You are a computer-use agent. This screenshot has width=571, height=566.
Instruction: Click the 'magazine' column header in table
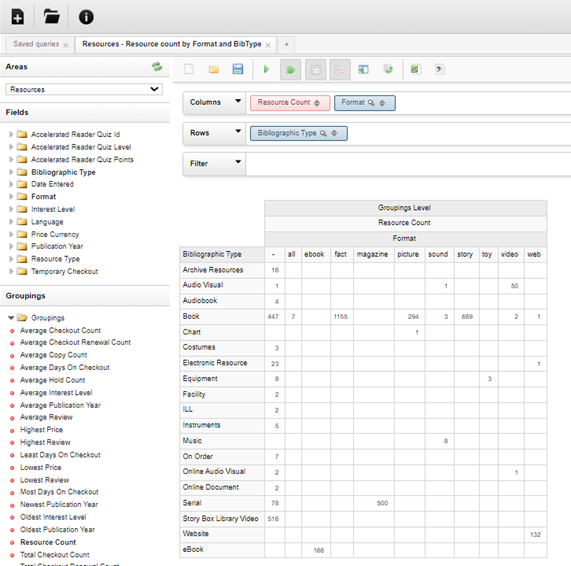[373, 254]
